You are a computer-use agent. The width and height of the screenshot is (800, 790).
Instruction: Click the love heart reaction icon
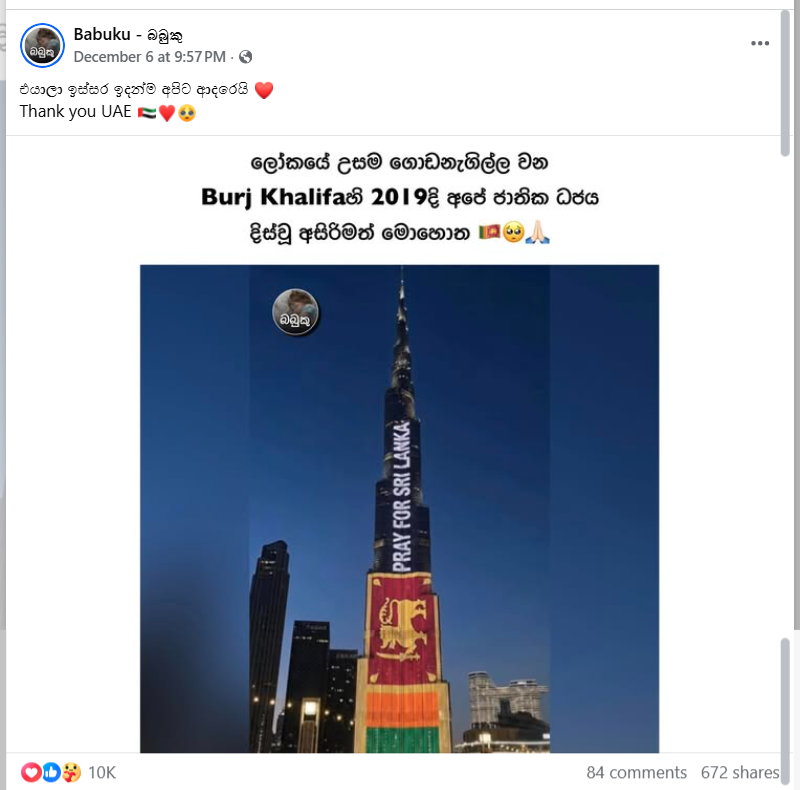pyautogui.click(x=31, y=772)
